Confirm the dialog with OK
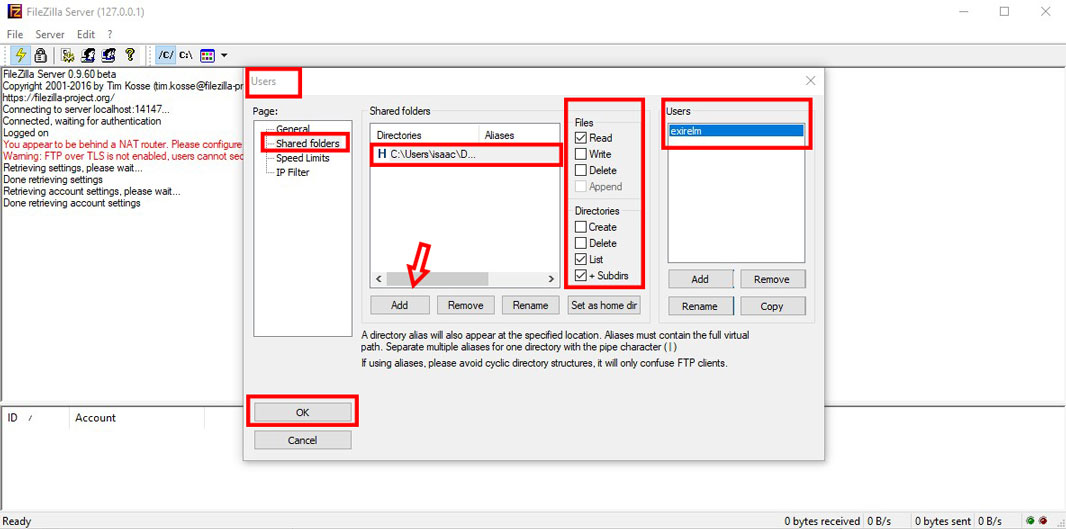This screenshot has width=1066, height=529. [303, 412]
